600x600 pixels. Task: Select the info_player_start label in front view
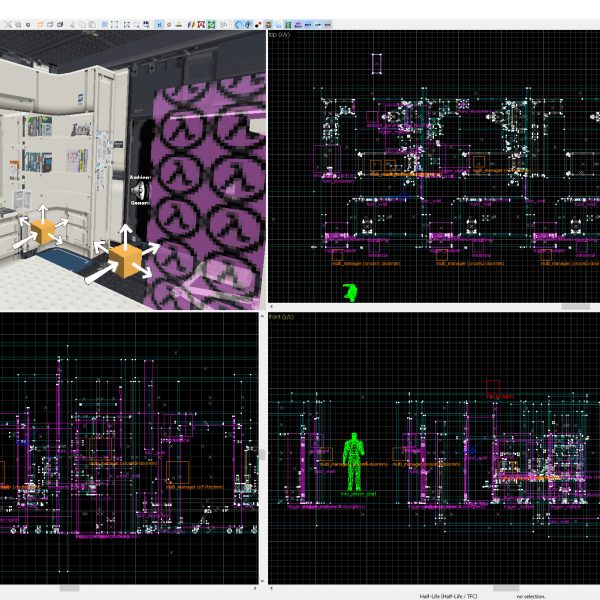359,494
